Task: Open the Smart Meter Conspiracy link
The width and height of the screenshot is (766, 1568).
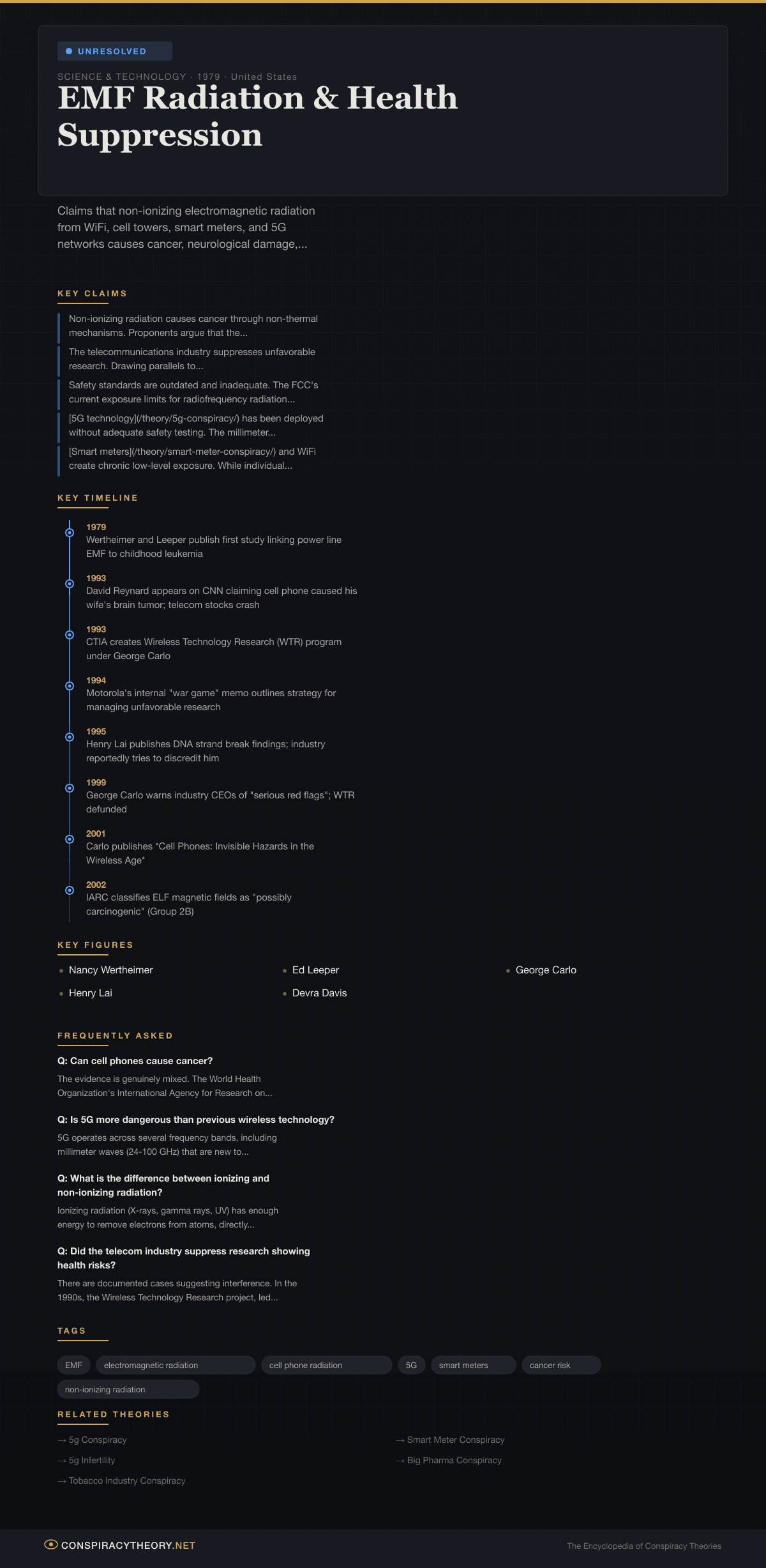Action: [455, 1440]
